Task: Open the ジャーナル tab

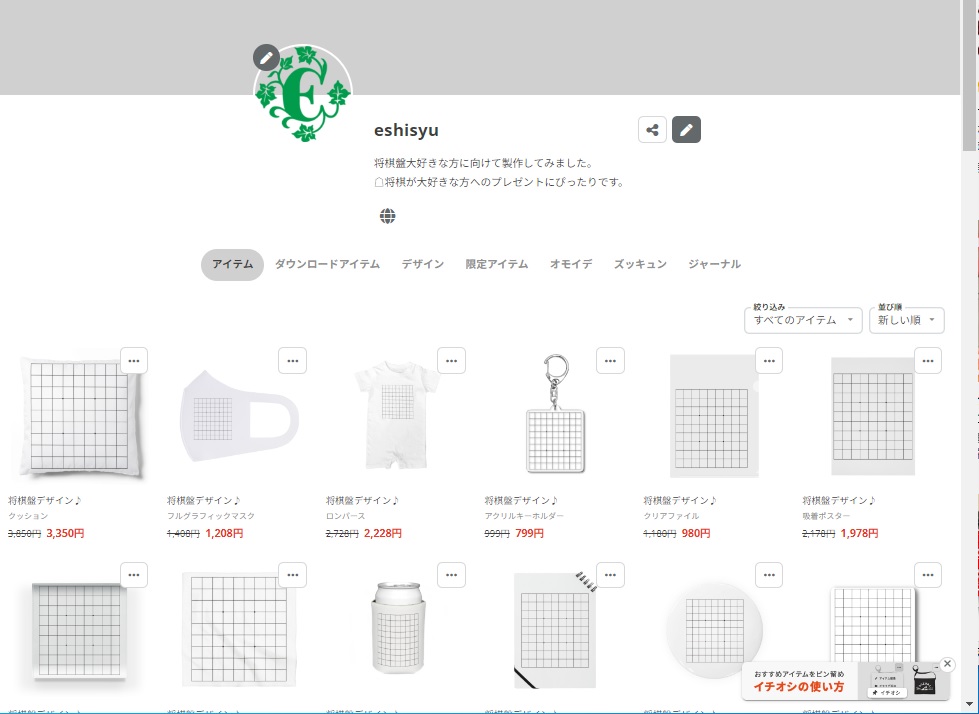Action: pyautogui.click(x=714, y=264)
